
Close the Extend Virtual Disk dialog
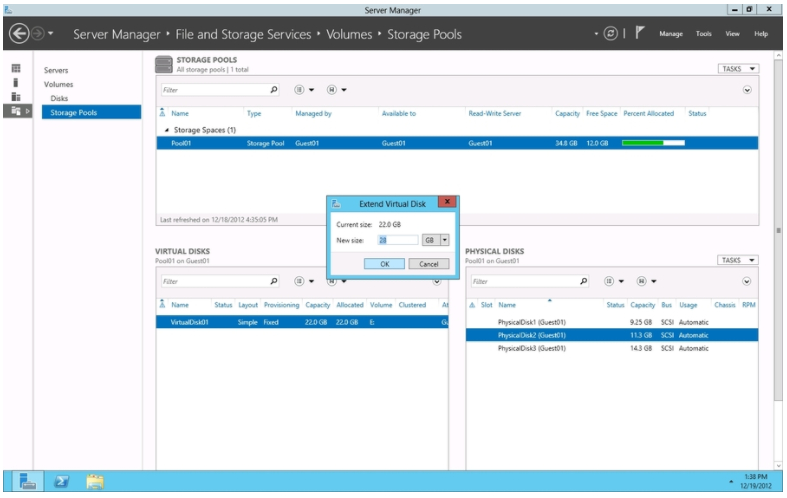[447, 201]
